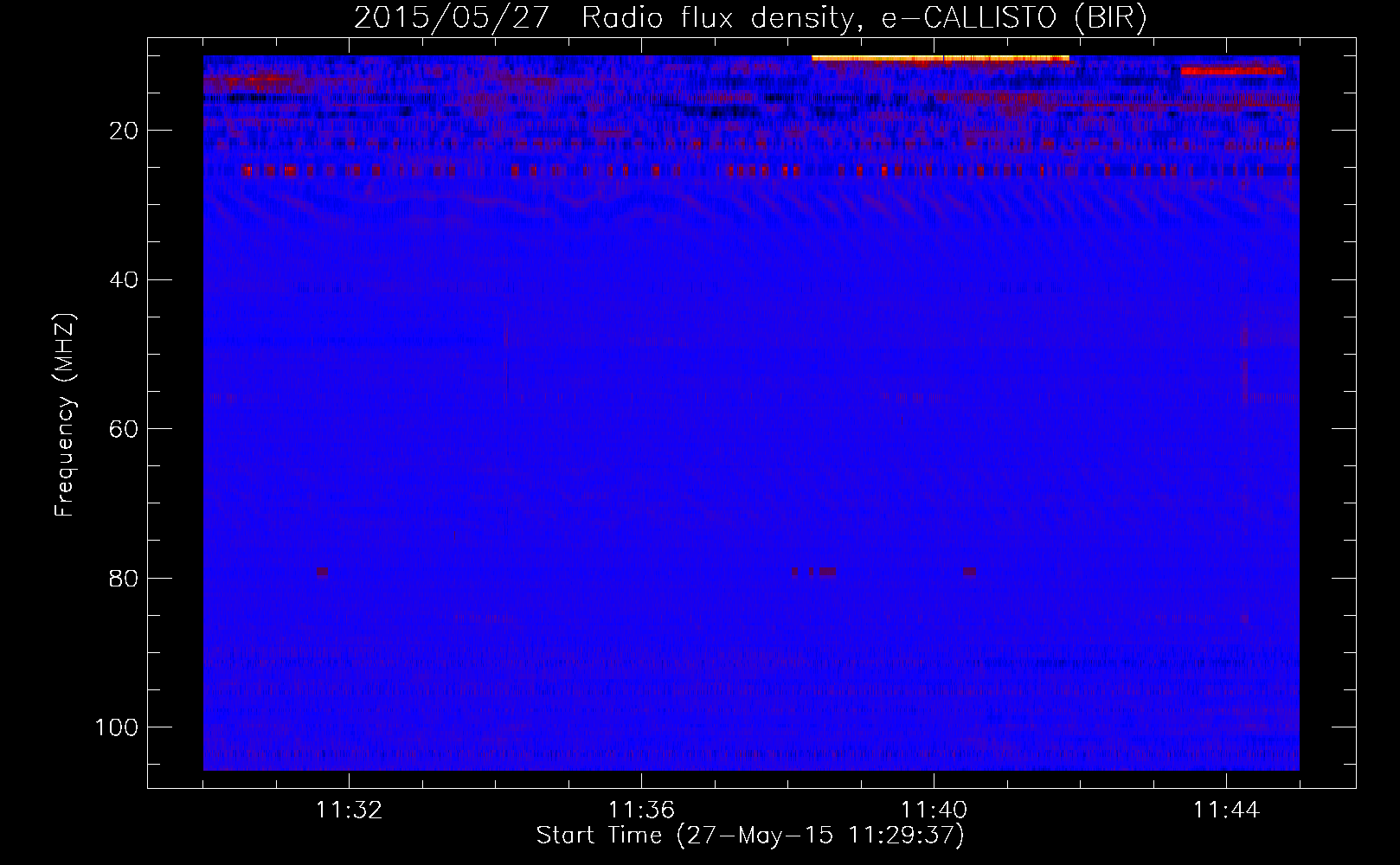Click the 60 MHz frequency tick label
This screenshot has height=865, width=1400.
click(x=125, y=429)
